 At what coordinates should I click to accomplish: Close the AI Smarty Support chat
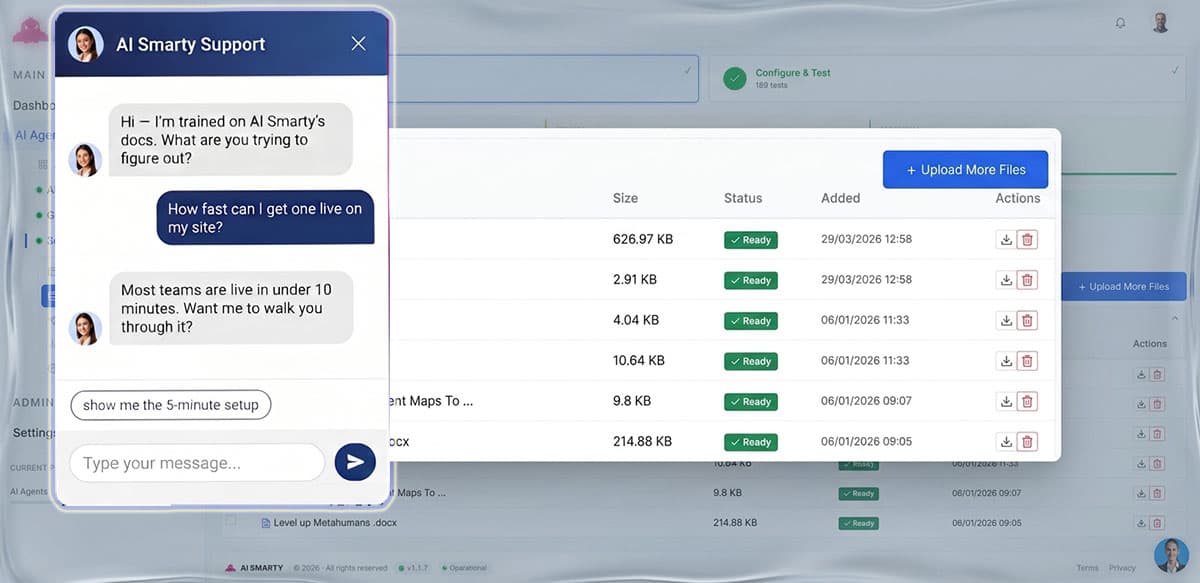coord(358,43)
